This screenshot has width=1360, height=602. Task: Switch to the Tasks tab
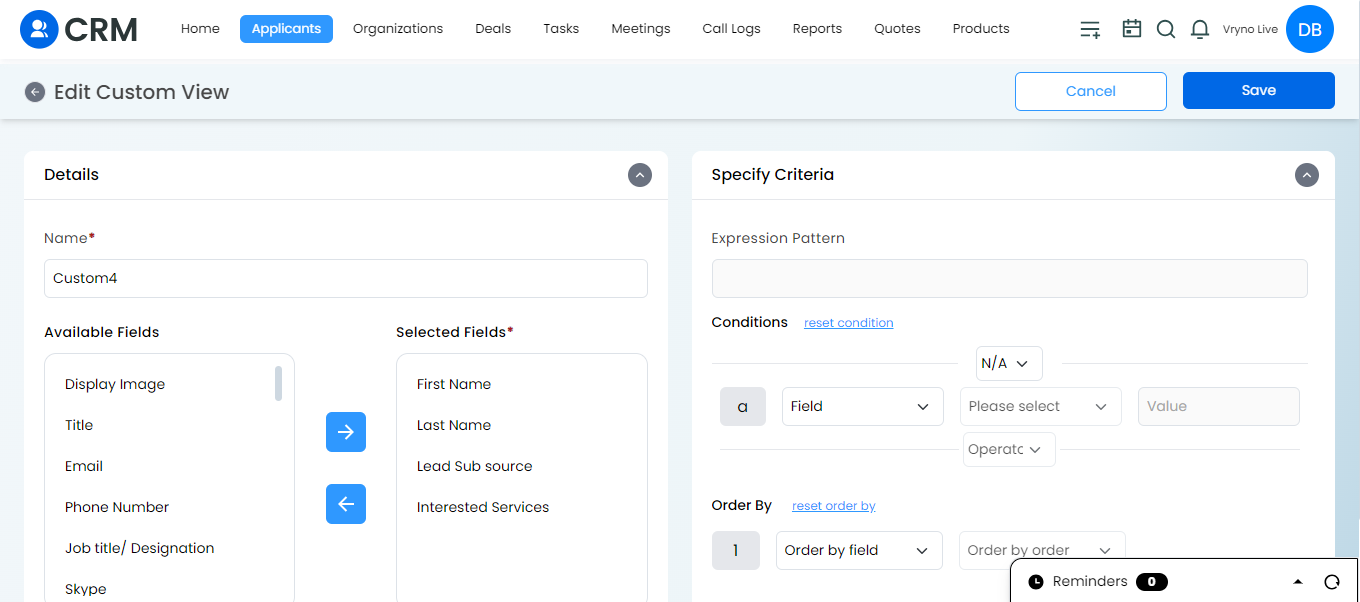[561, 29]
